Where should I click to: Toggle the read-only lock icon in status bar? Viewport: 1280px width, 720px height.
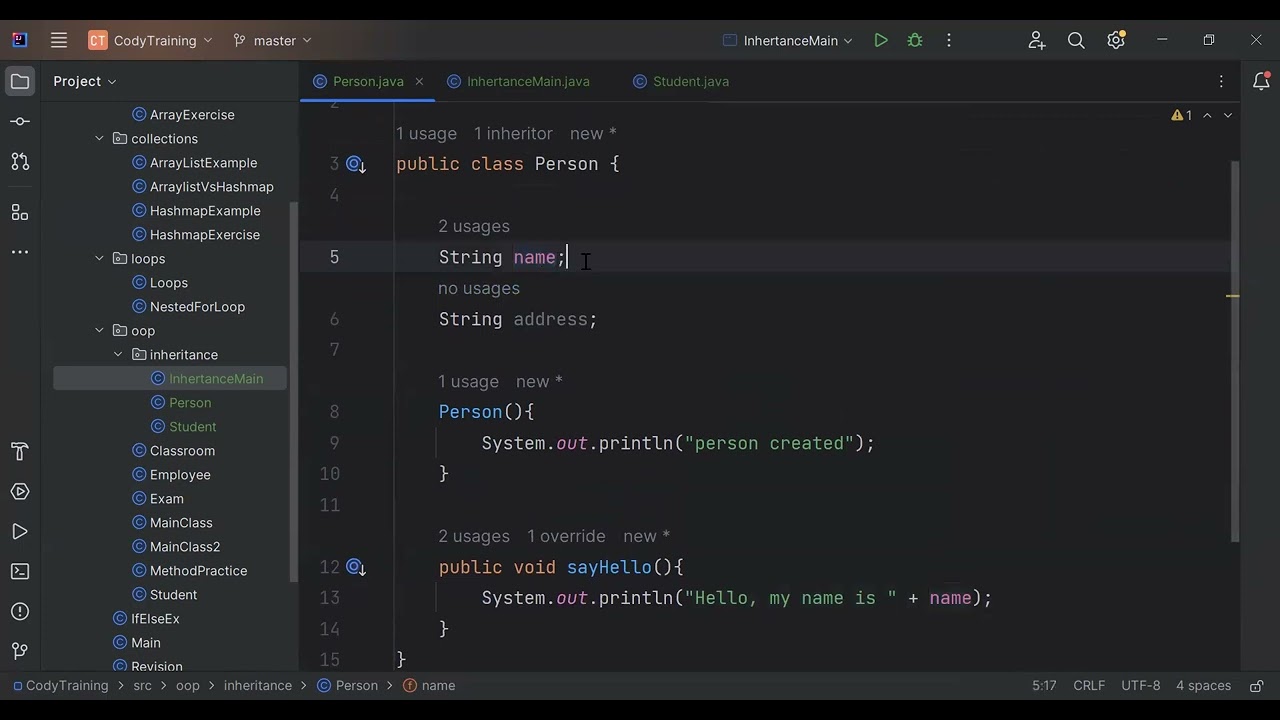pyautogui.click(x=1257, y=686)
